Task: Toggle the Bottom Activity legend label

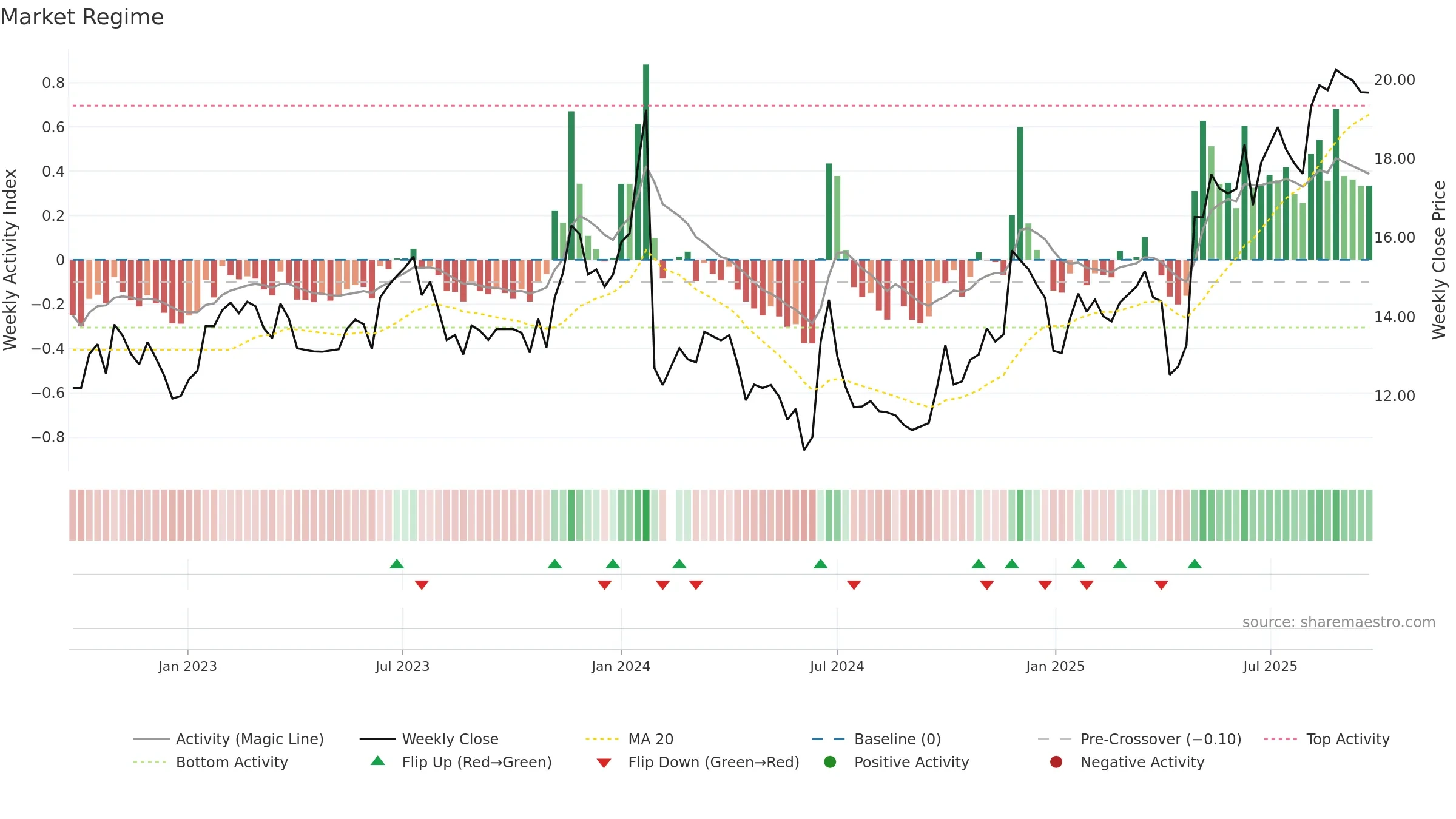Action: pos(232,762)
